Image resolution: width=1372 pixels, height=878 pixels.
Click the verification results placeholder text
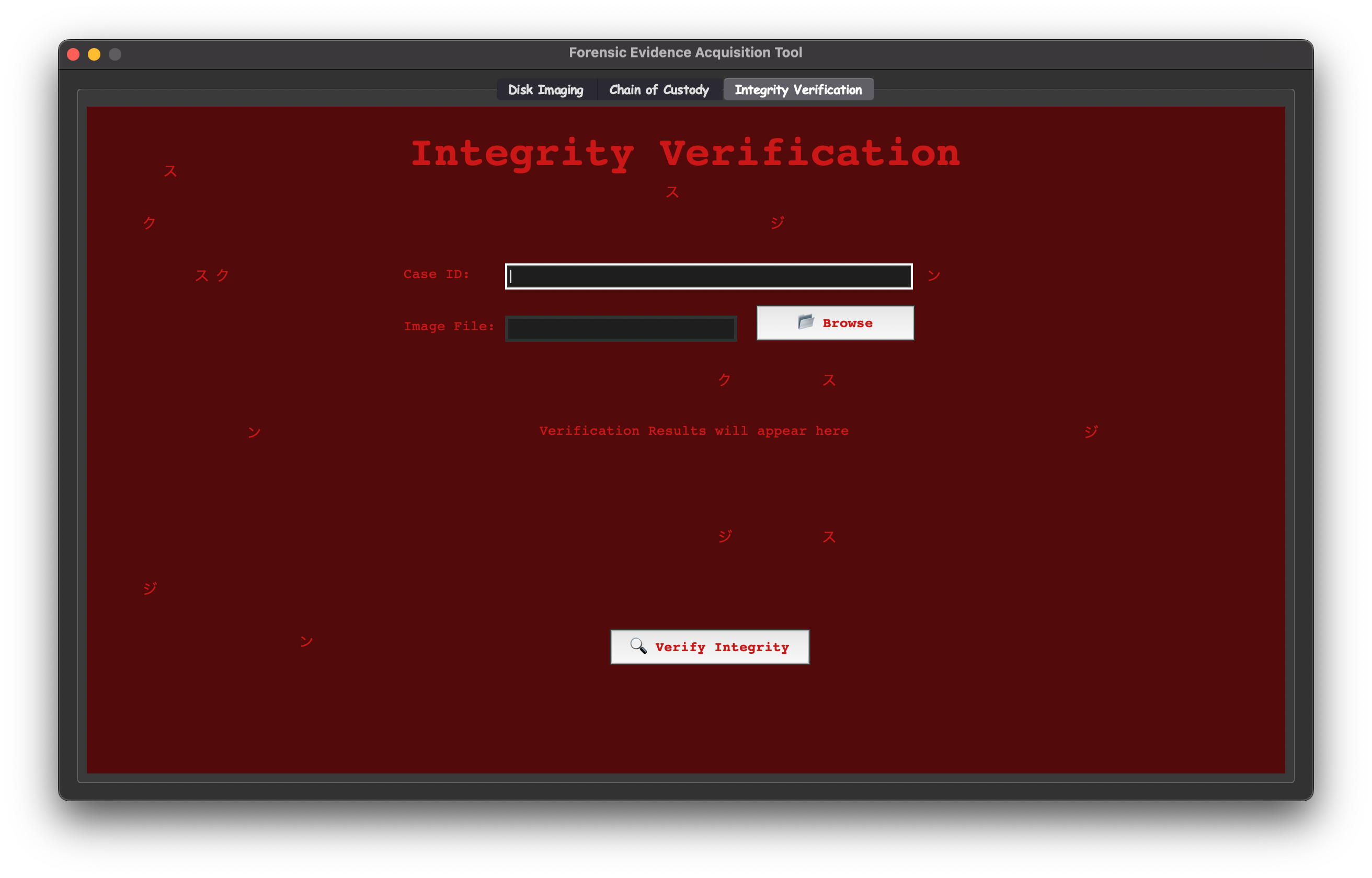pyautogui.click(x=694, y=431)
